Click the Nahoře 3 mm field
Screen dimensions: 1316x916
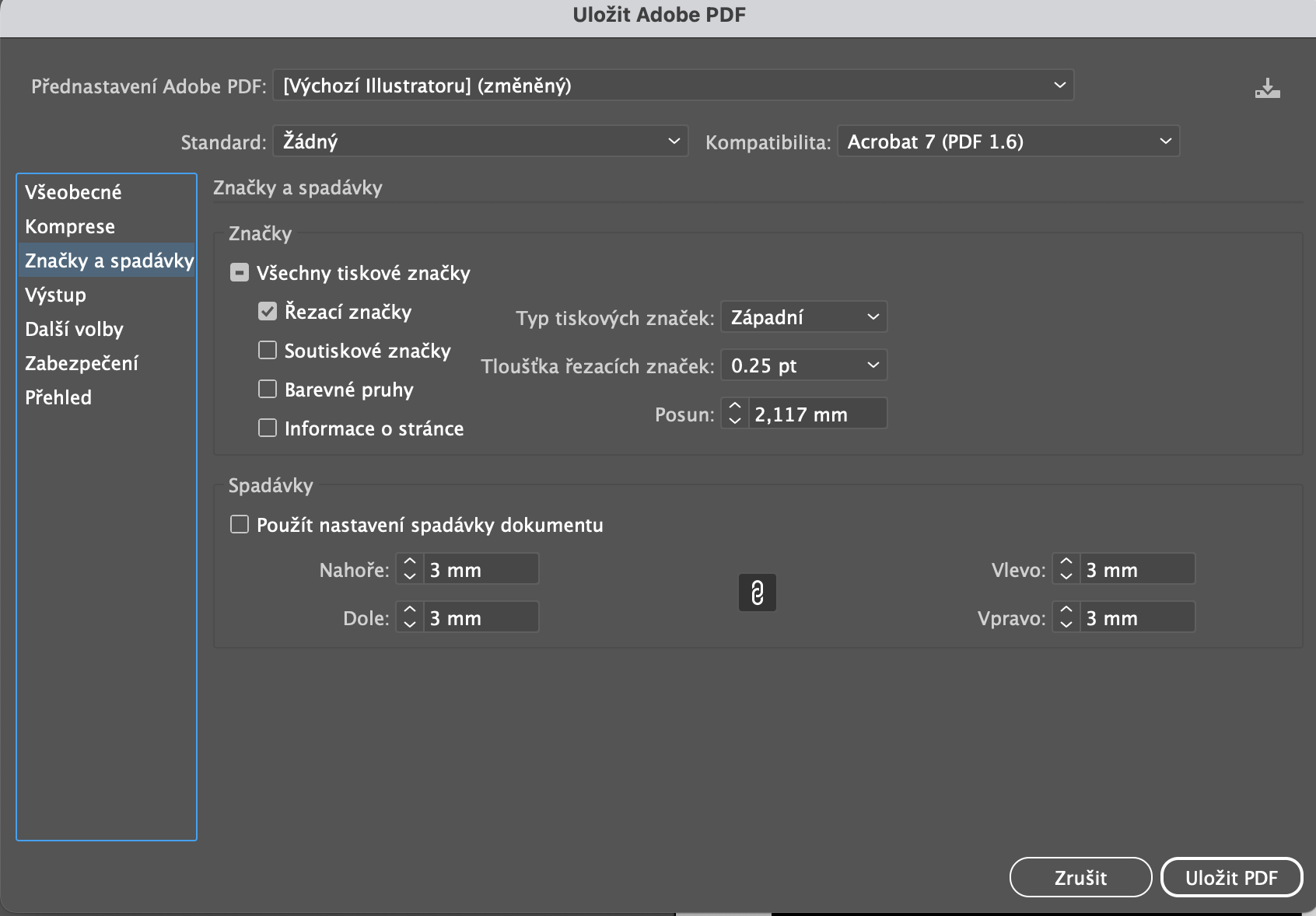(x=481, y=569)
